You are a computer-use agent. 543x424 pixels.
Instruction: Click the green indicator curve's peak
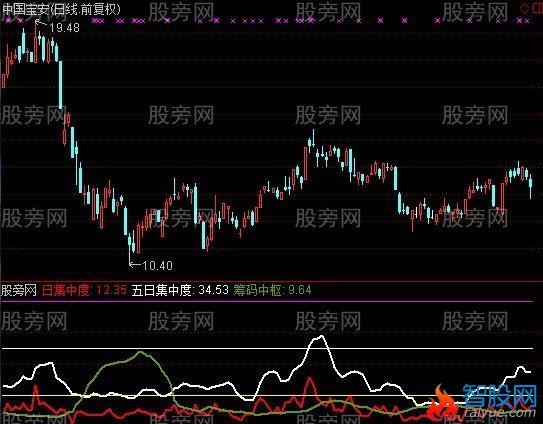click(x=140, y=352)
